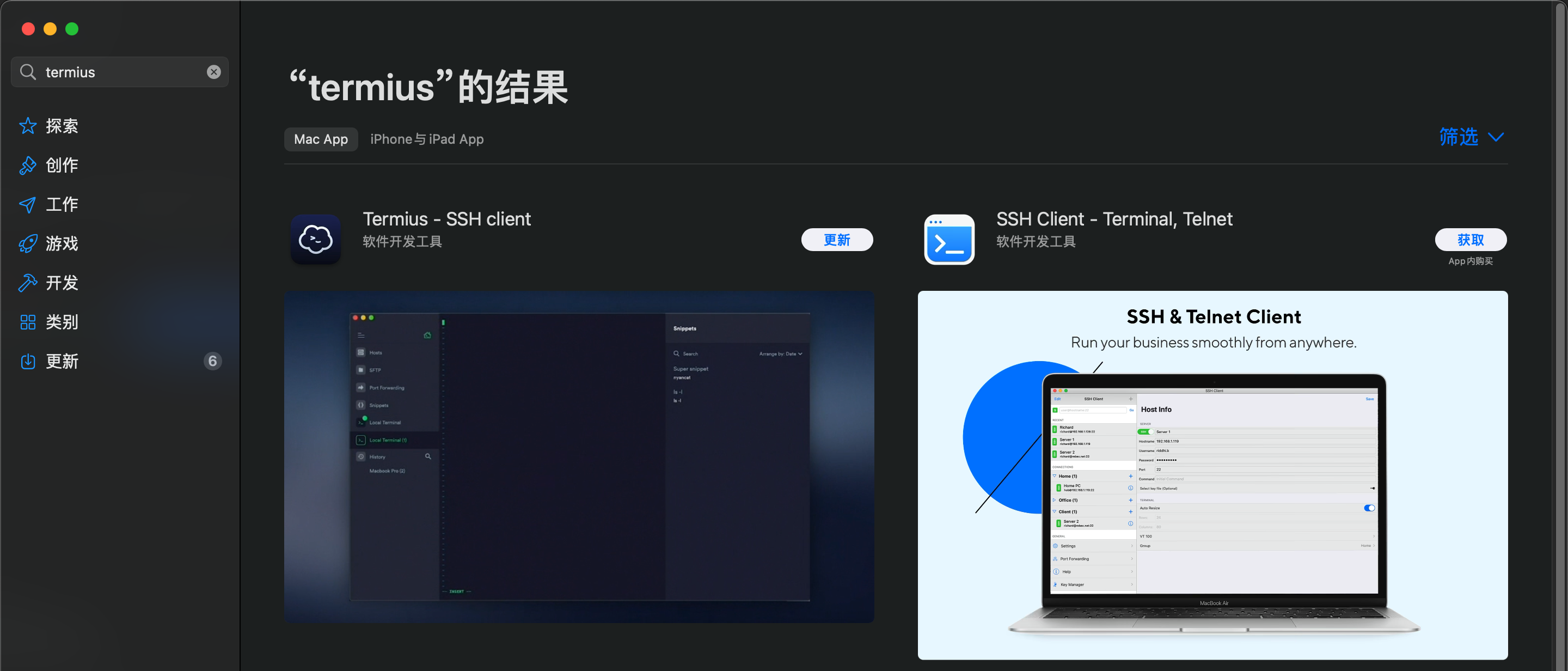Open SSH Client - Terminal, Telnet title
The width and height of the screenshot is (1568, 671).
1114,219
